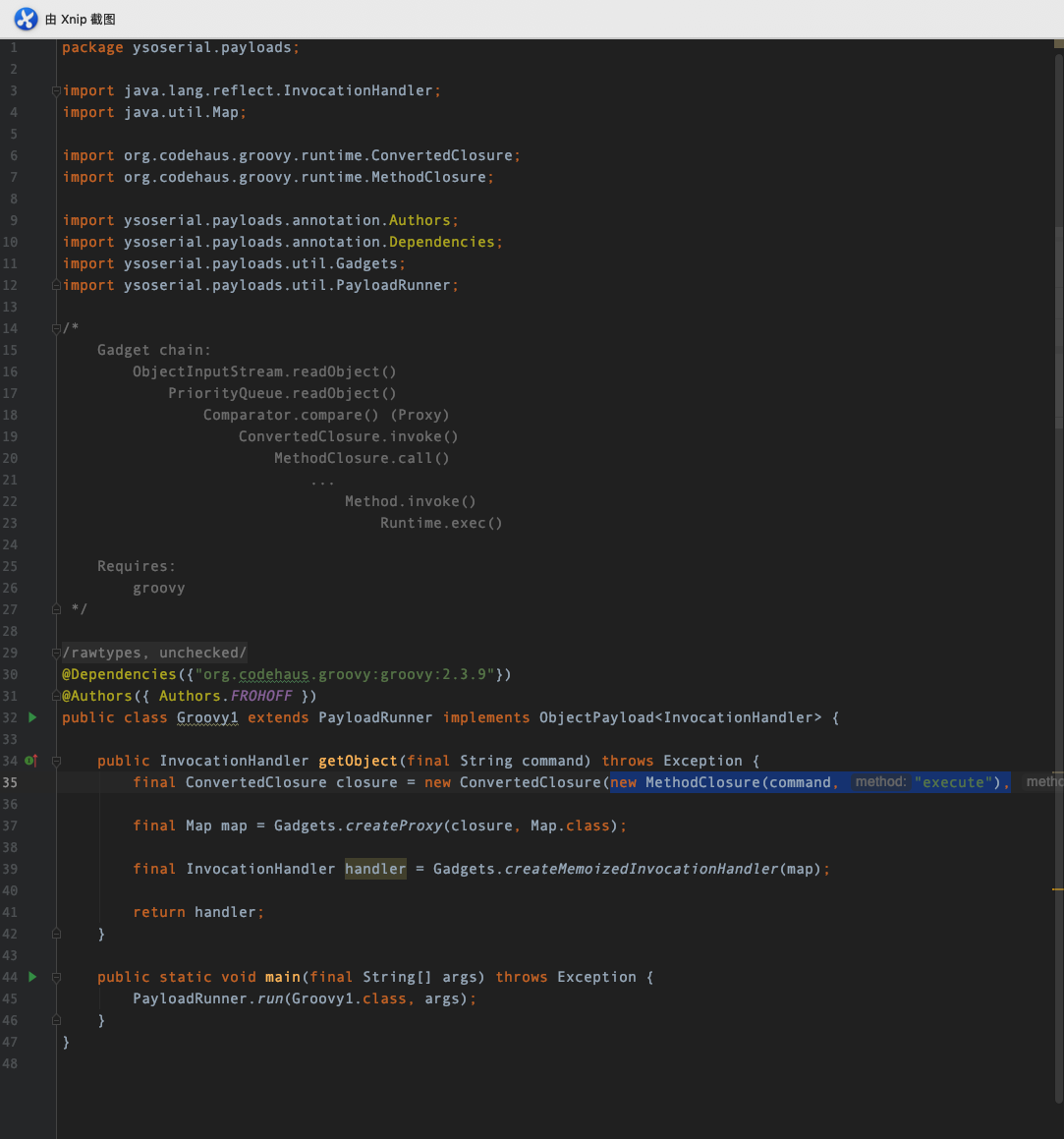This screenshot has width=1064, height=1139.
Task: Collapse the imports block at line 3
Action: [56, 90]
